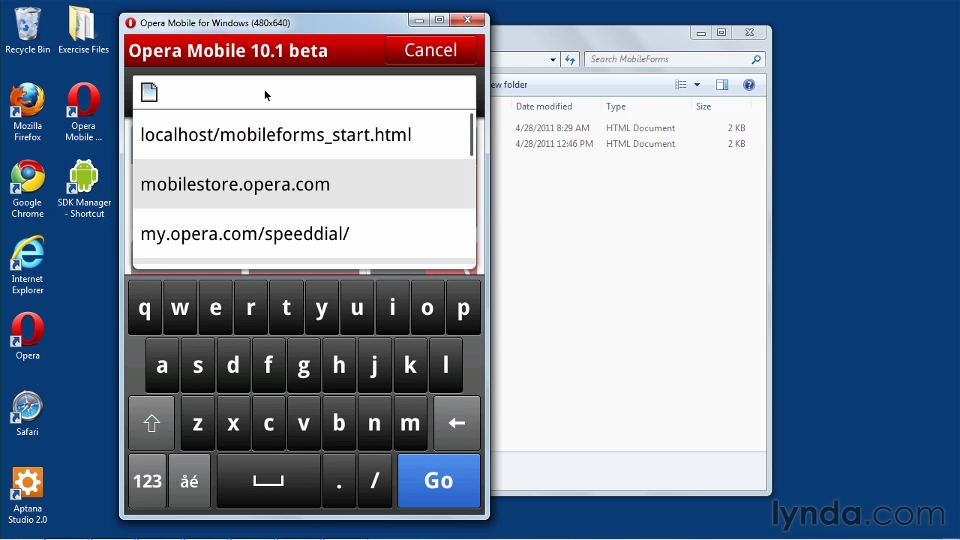Tap the i key
The height and width of the screenshot is (540, 960).
point(392,308)
